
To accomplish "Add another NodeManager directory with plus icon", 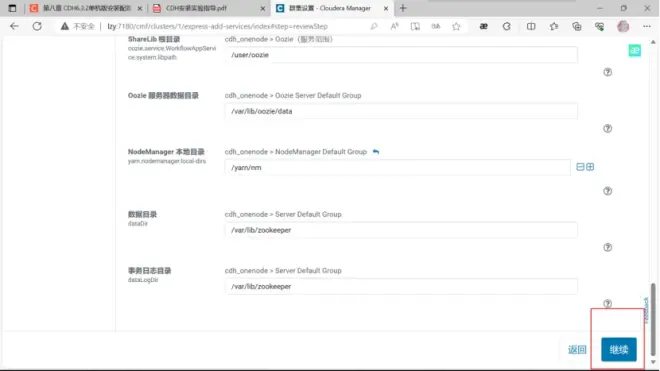I will [x=590, y=167].
